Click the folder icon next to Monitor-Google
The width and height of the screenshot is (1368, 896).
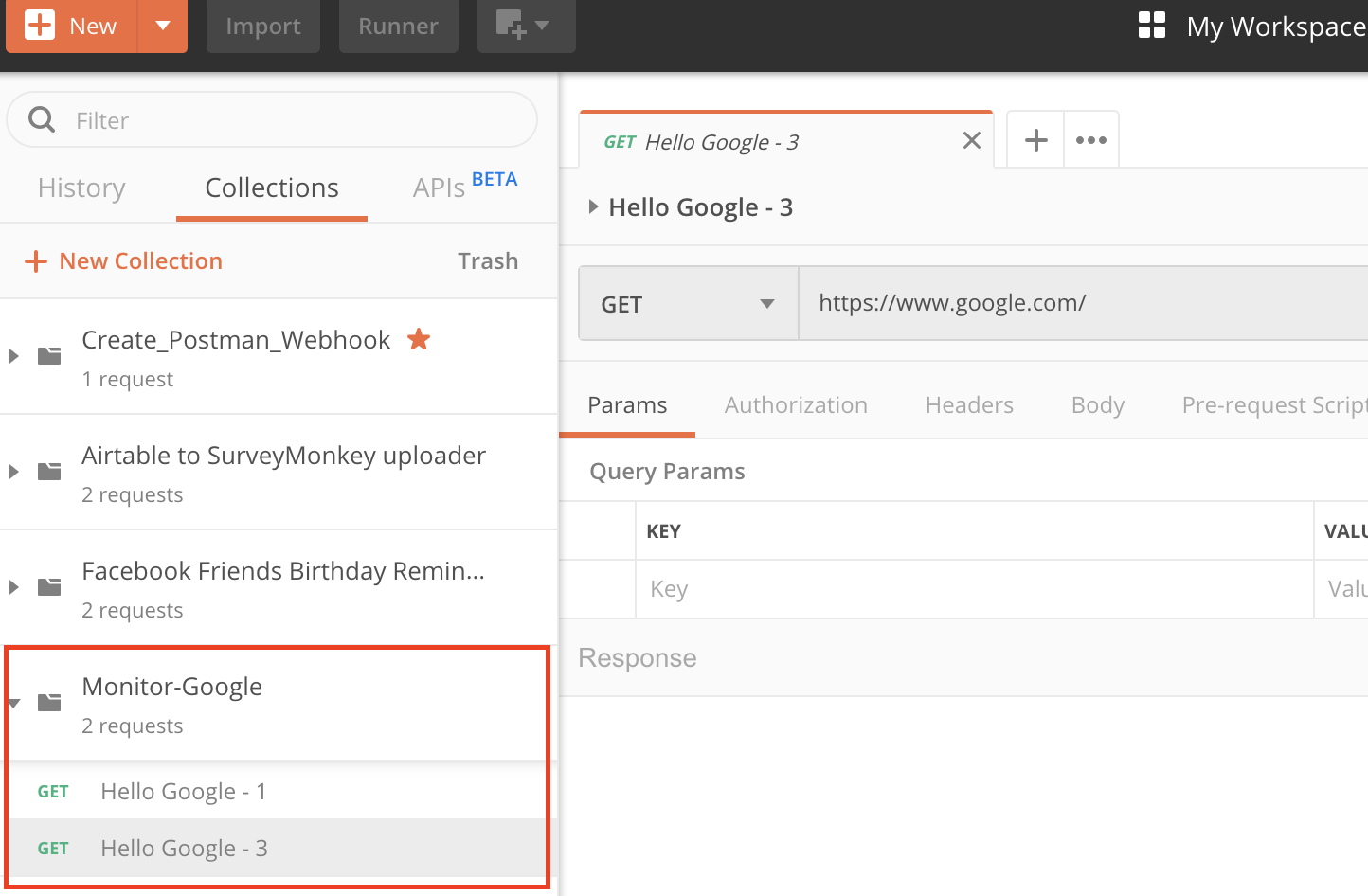tap(49, 701)
